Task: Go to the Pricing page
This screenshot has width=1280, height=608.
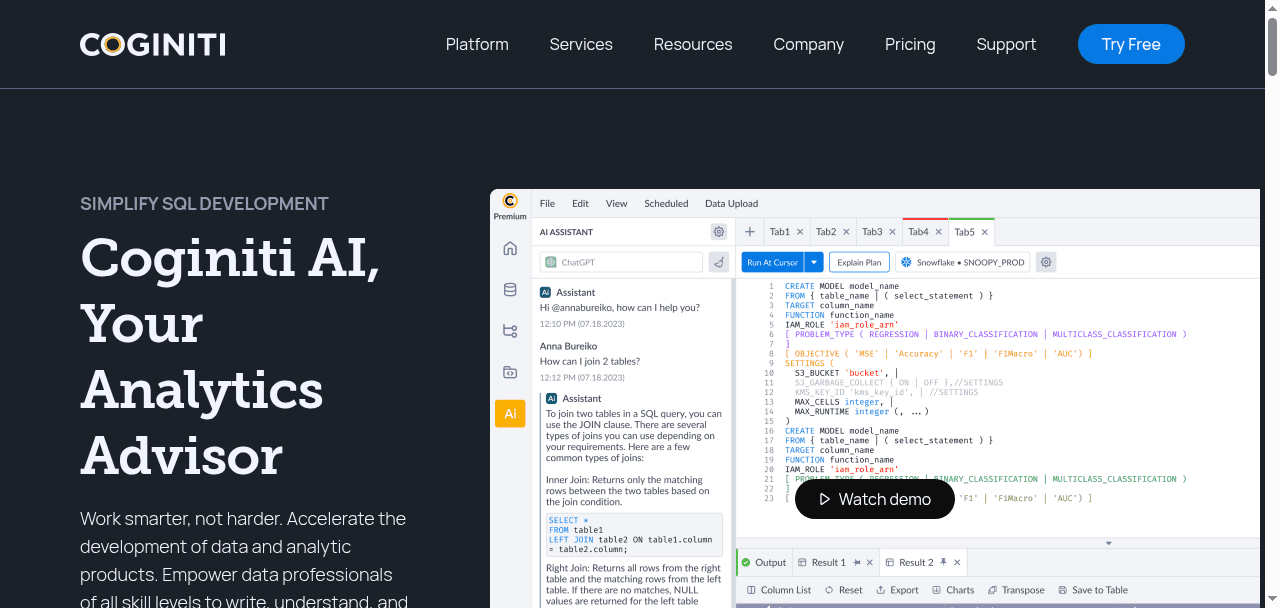Action: point(910,44)
